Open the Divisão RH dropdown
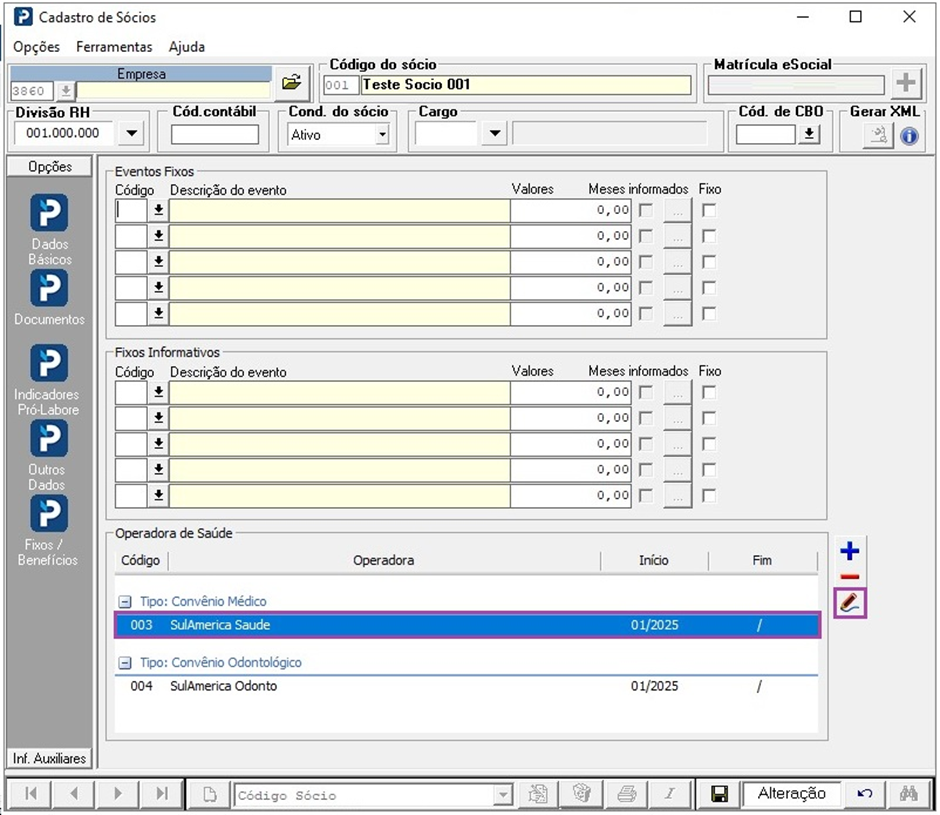The width and height of the screenshot is (940, 815). [131, 133]
